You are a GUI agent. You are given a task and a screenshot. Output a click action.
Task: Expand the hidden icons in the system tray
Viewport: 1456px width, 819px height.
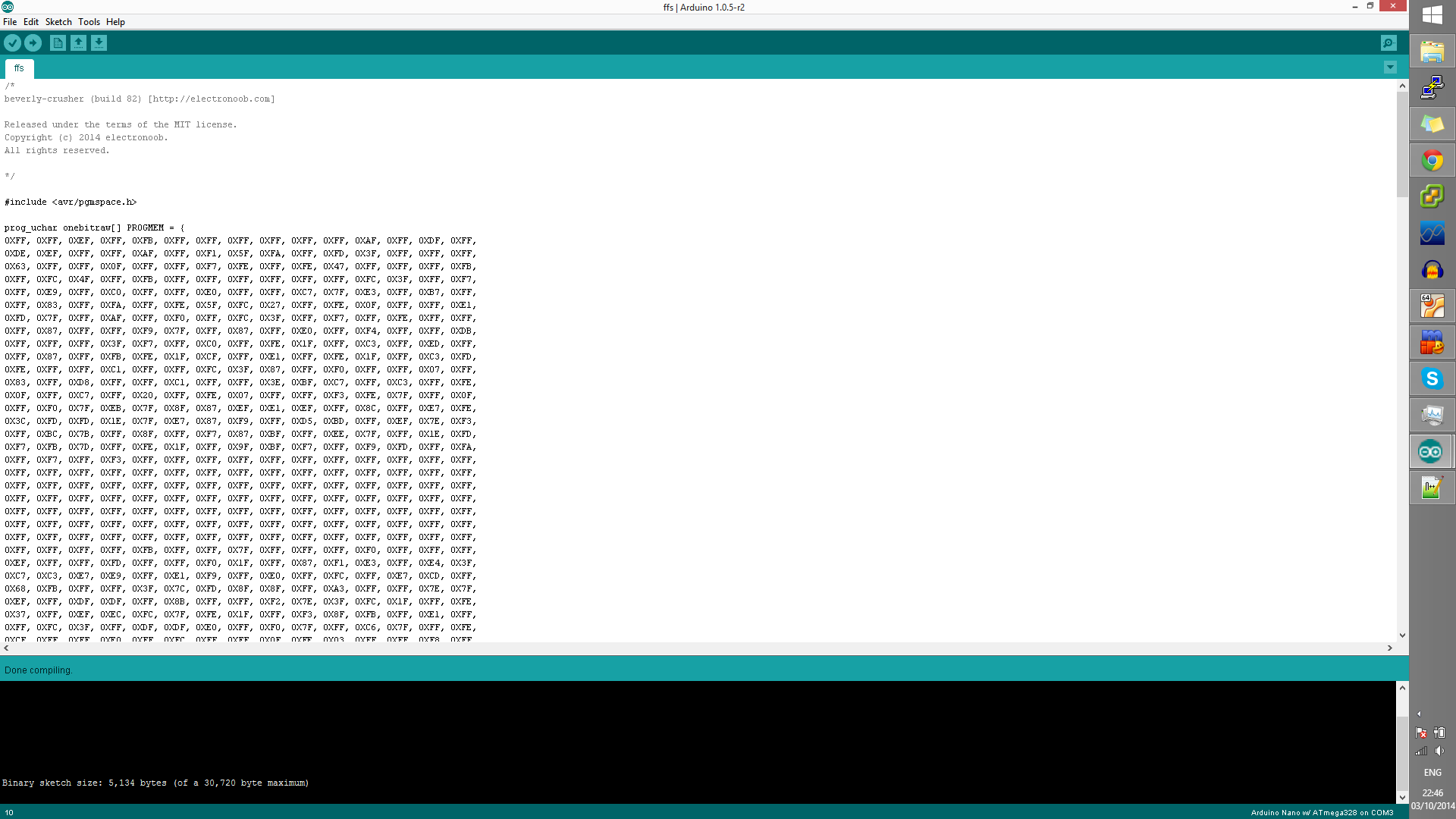(x=1418, y=714)
